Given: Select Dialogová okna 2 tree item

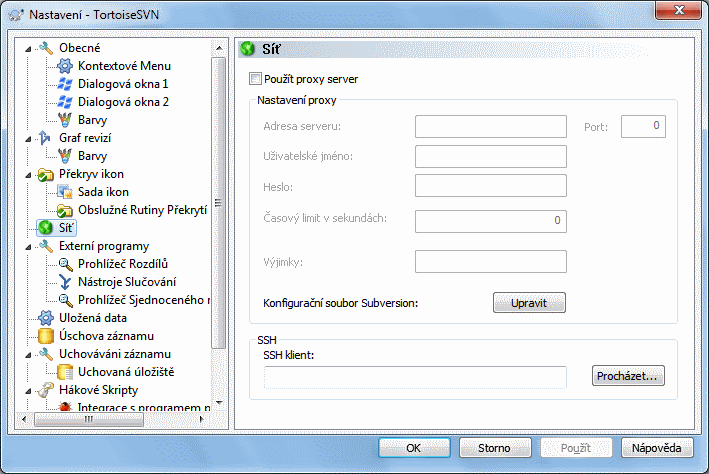Looking at the screenshot, I should coord(123,102).
